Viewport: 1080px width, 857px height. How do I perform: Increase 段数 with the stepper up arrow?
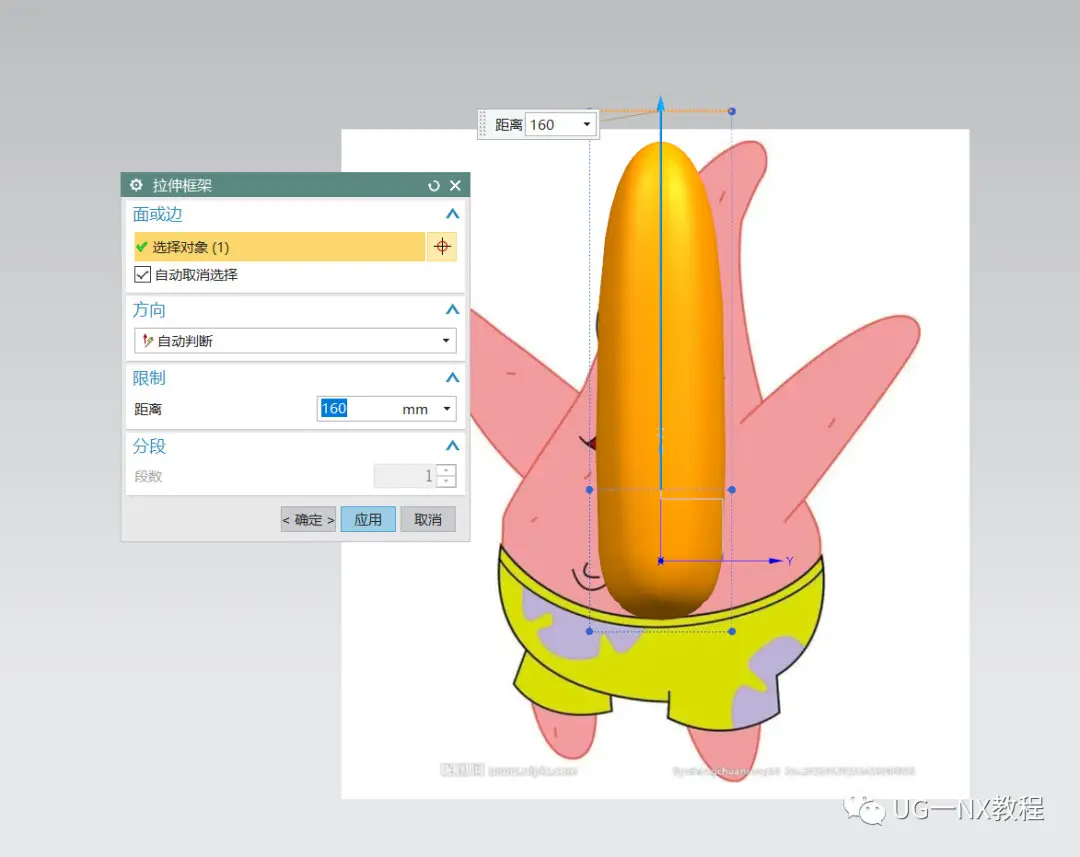(x=446, y=470)
